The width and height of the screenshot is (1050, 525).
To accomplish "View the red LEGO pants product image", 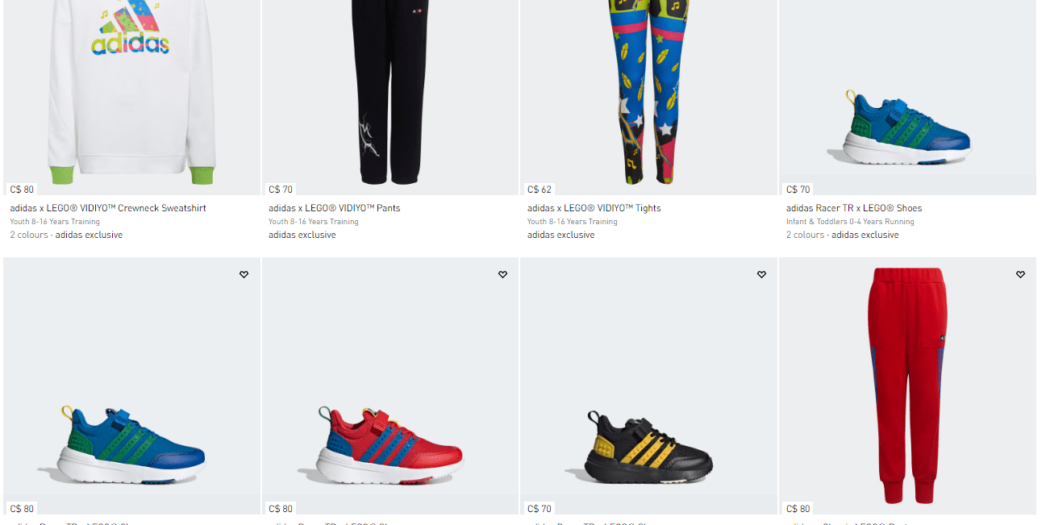I will point(907,386).
